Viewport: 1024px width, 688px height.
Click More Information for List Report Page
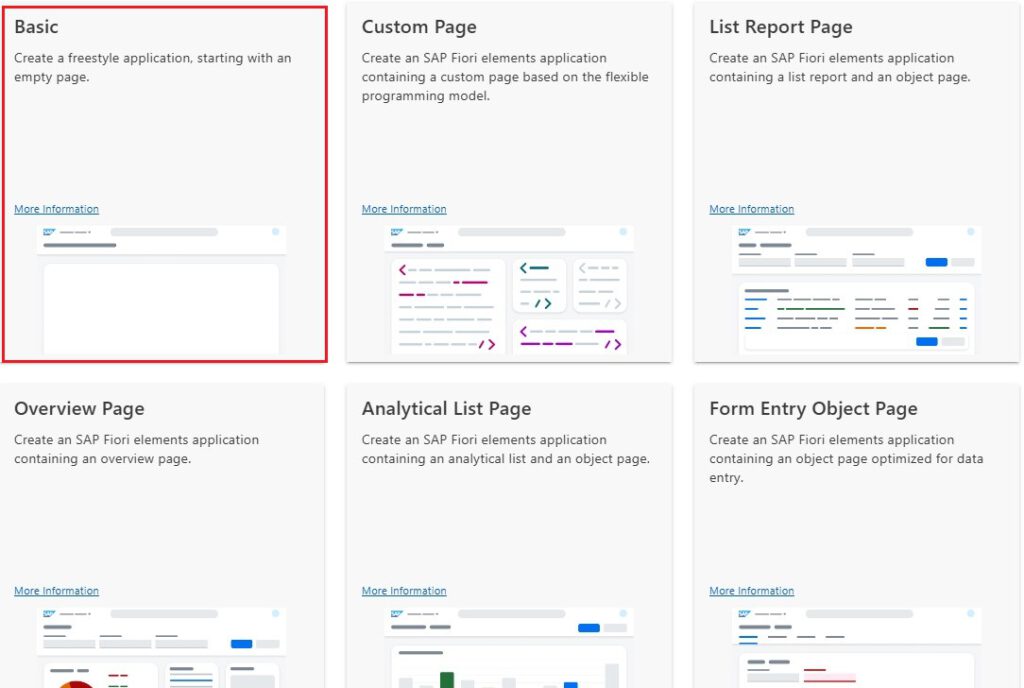point(751,209)
